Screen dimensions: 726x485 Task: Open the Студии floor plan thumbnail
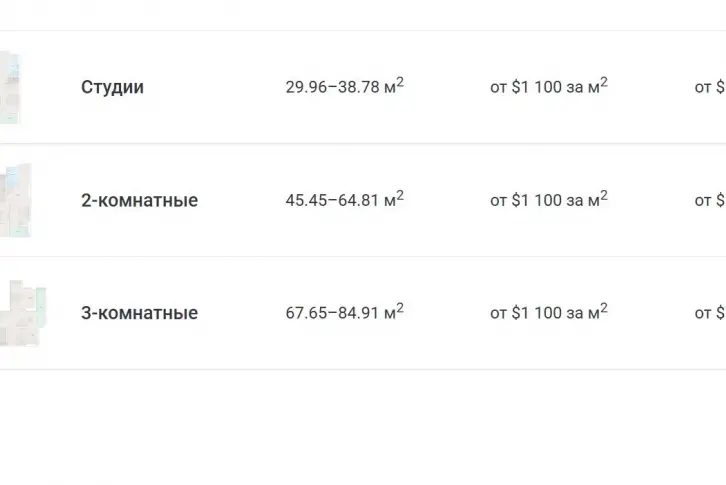pos(12,87)
